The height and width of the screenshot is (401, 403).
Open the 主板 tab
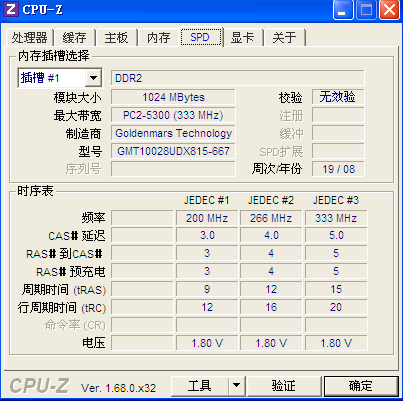(x=116, y=37)
